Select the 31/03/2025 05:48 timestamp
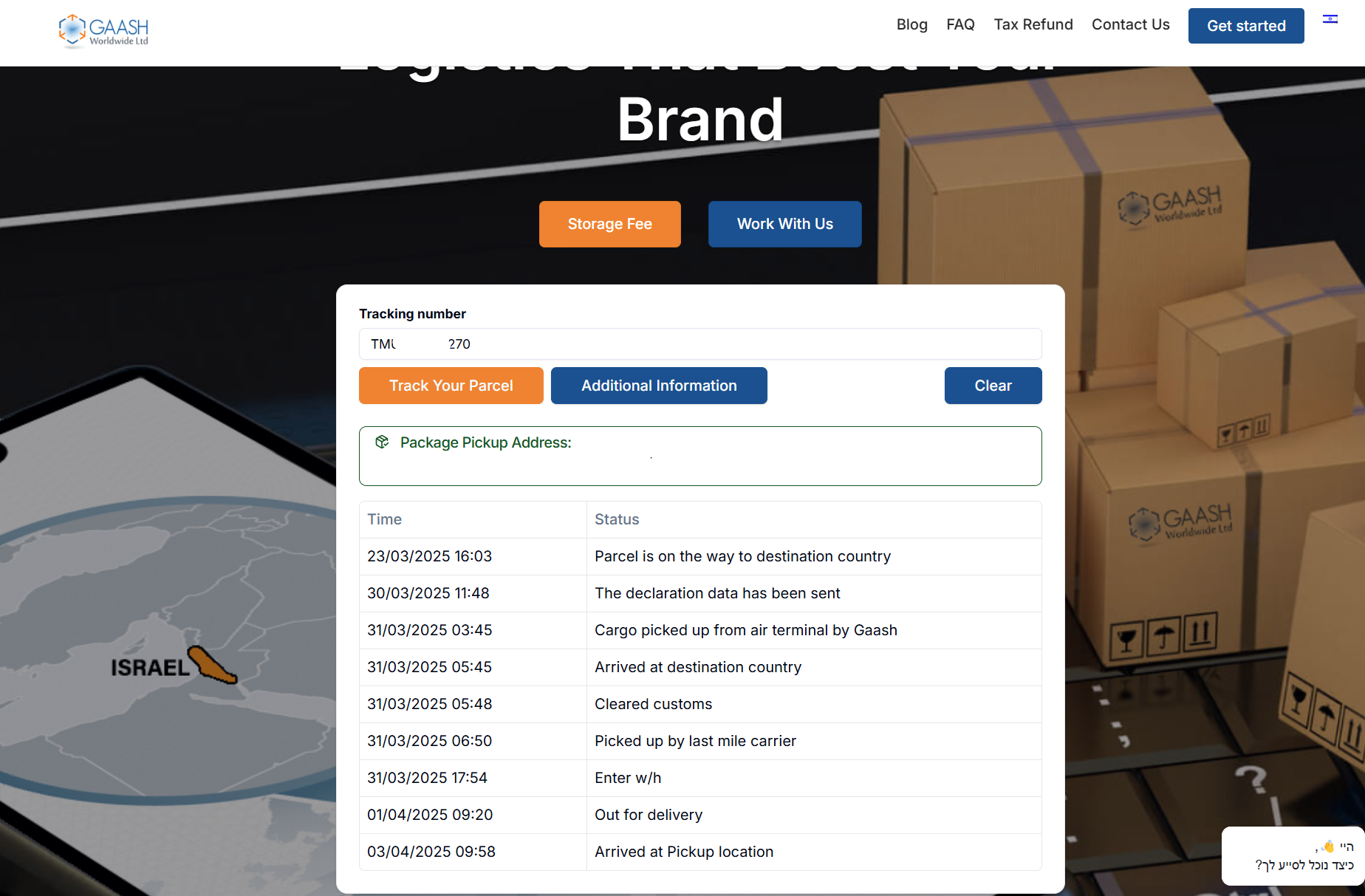 (x=430, y=704)
